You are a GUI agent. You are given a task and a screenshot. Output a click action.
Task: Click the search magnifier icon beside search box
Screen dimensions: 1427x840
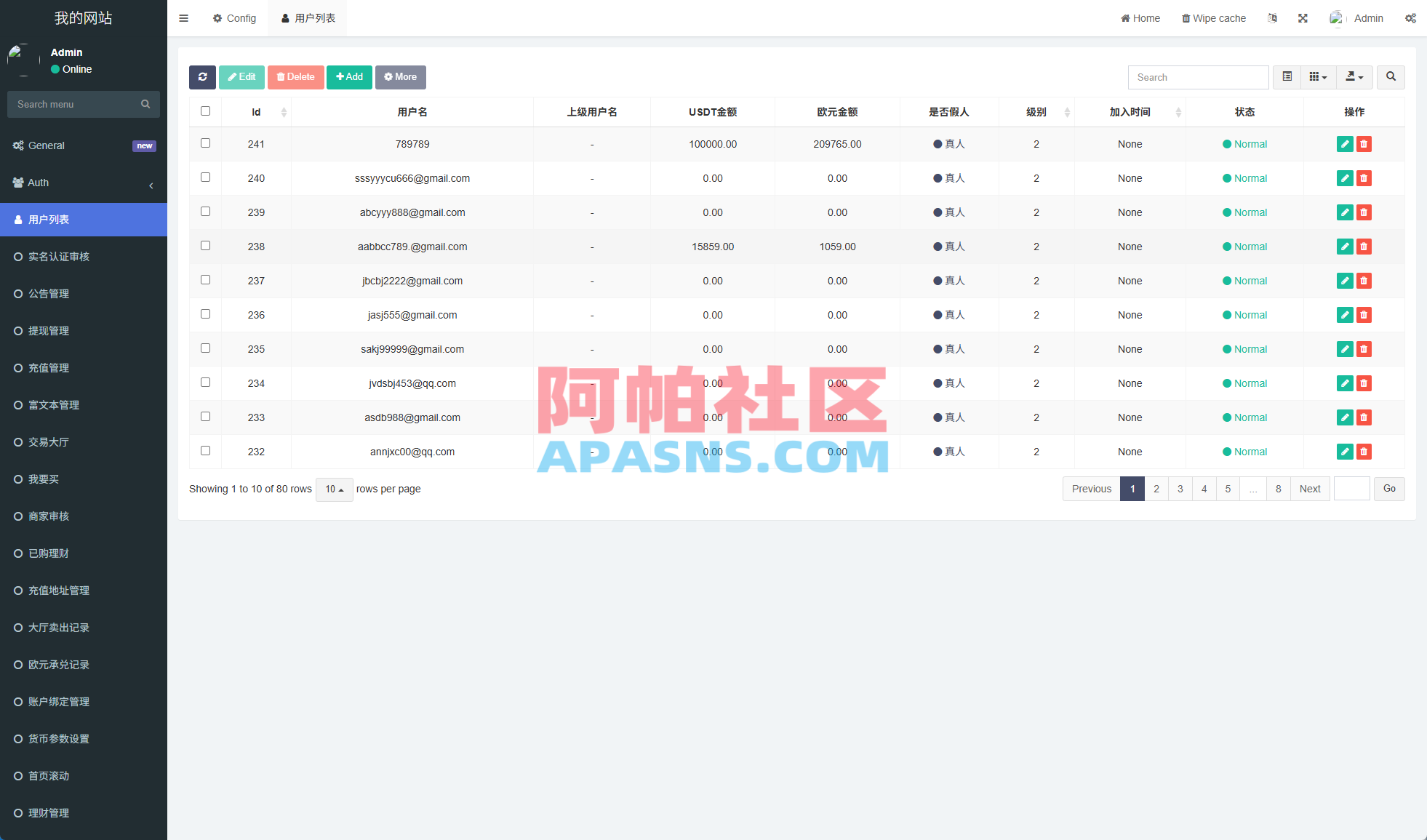click(1391, 77)
